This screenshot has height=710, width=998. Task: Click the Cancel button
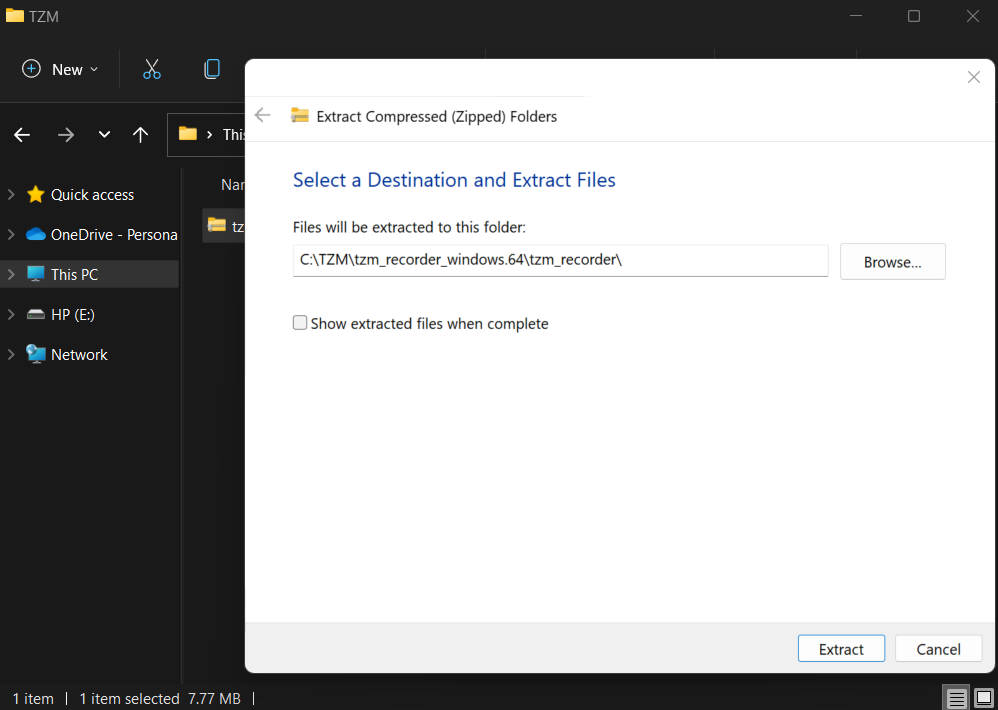[x=938, y=649]
